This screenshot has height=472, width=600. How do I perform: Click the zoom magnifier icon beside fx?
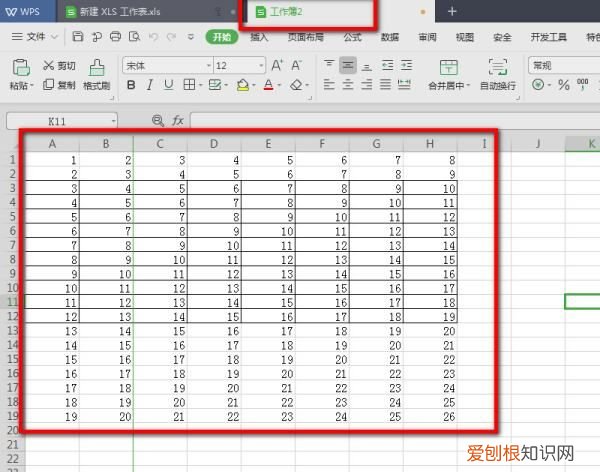pos(158,121)
